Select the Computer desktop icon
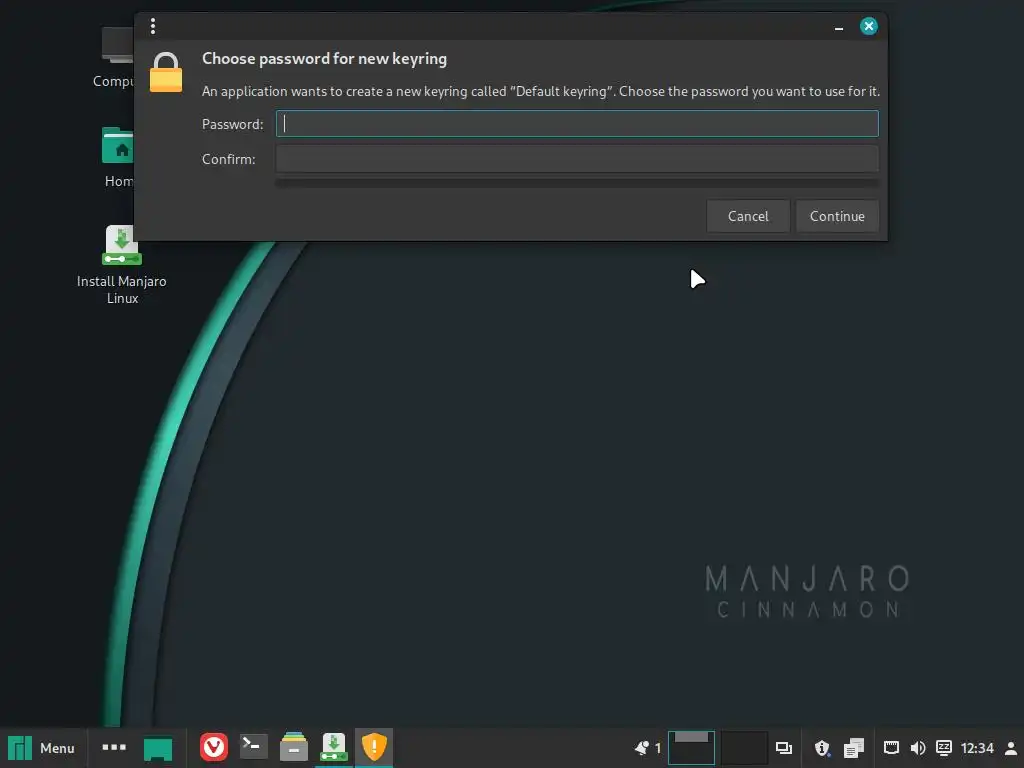The width and height of the screenshot is (1024, 768). tap(114, 57)
